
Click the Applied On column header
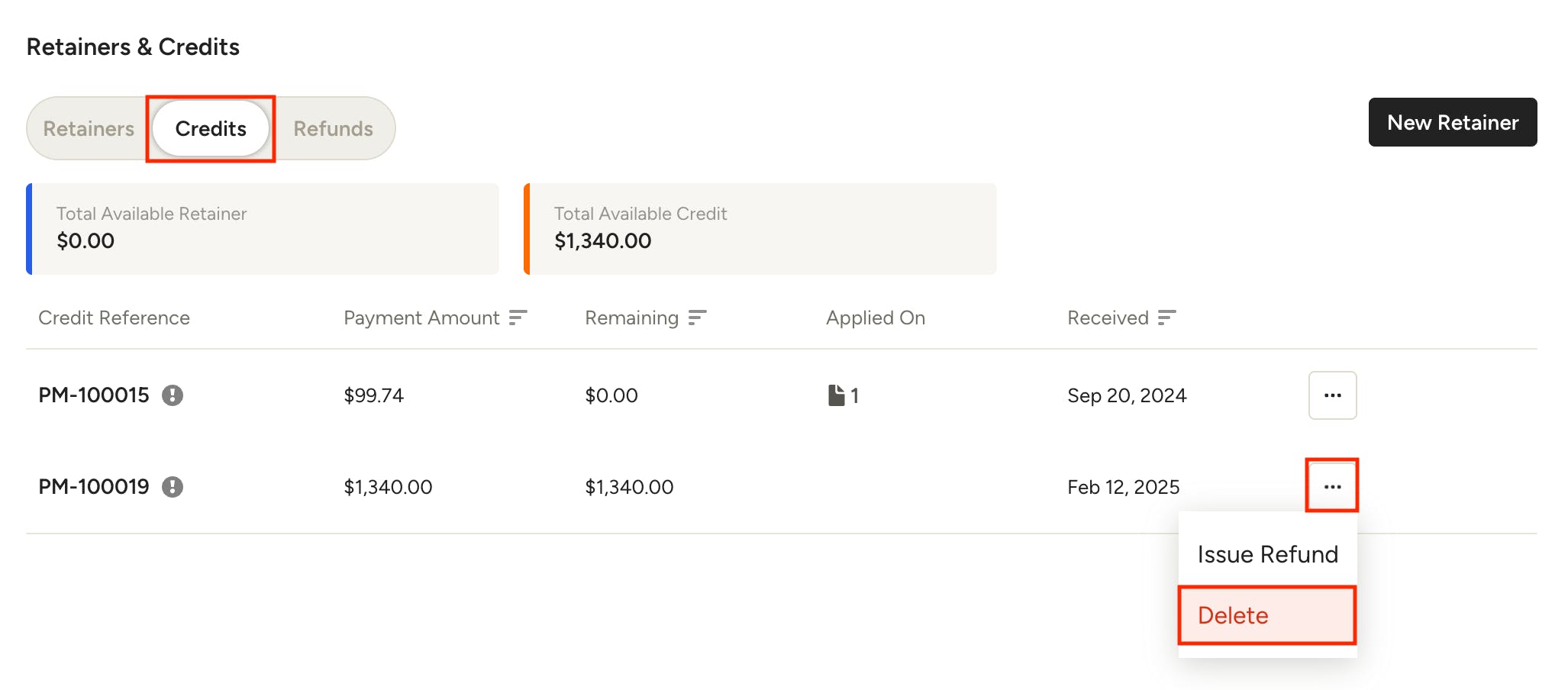tap(876, 318)
